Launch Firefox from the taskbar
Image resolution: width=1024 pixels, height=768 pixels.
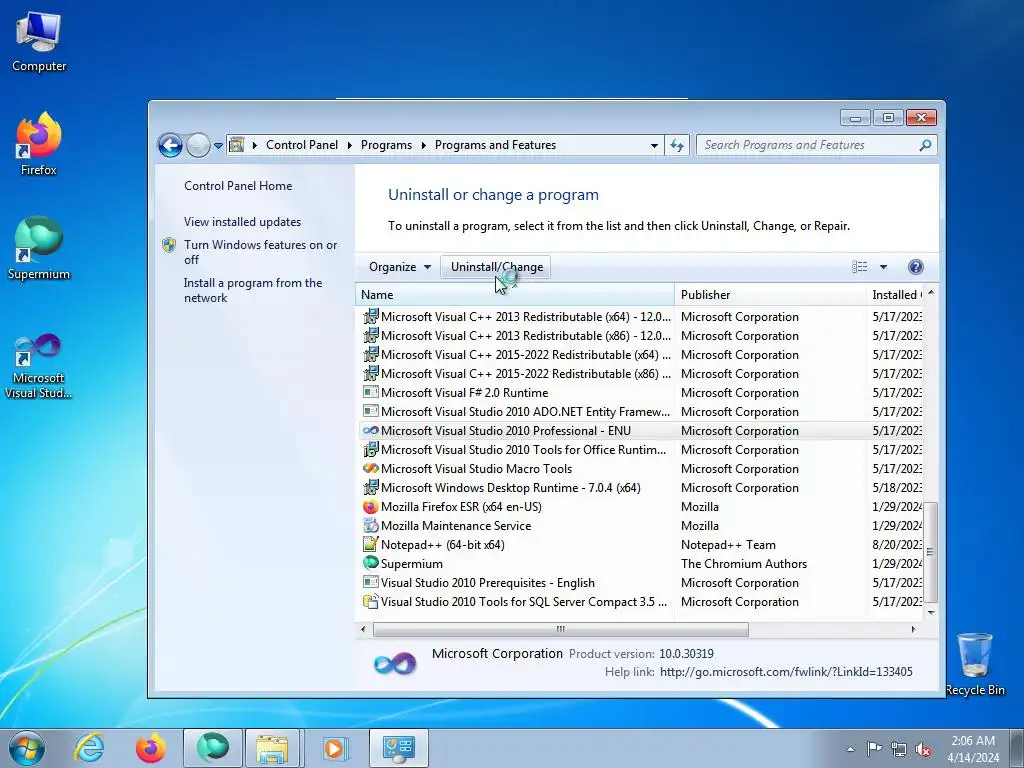coord(150,748)
